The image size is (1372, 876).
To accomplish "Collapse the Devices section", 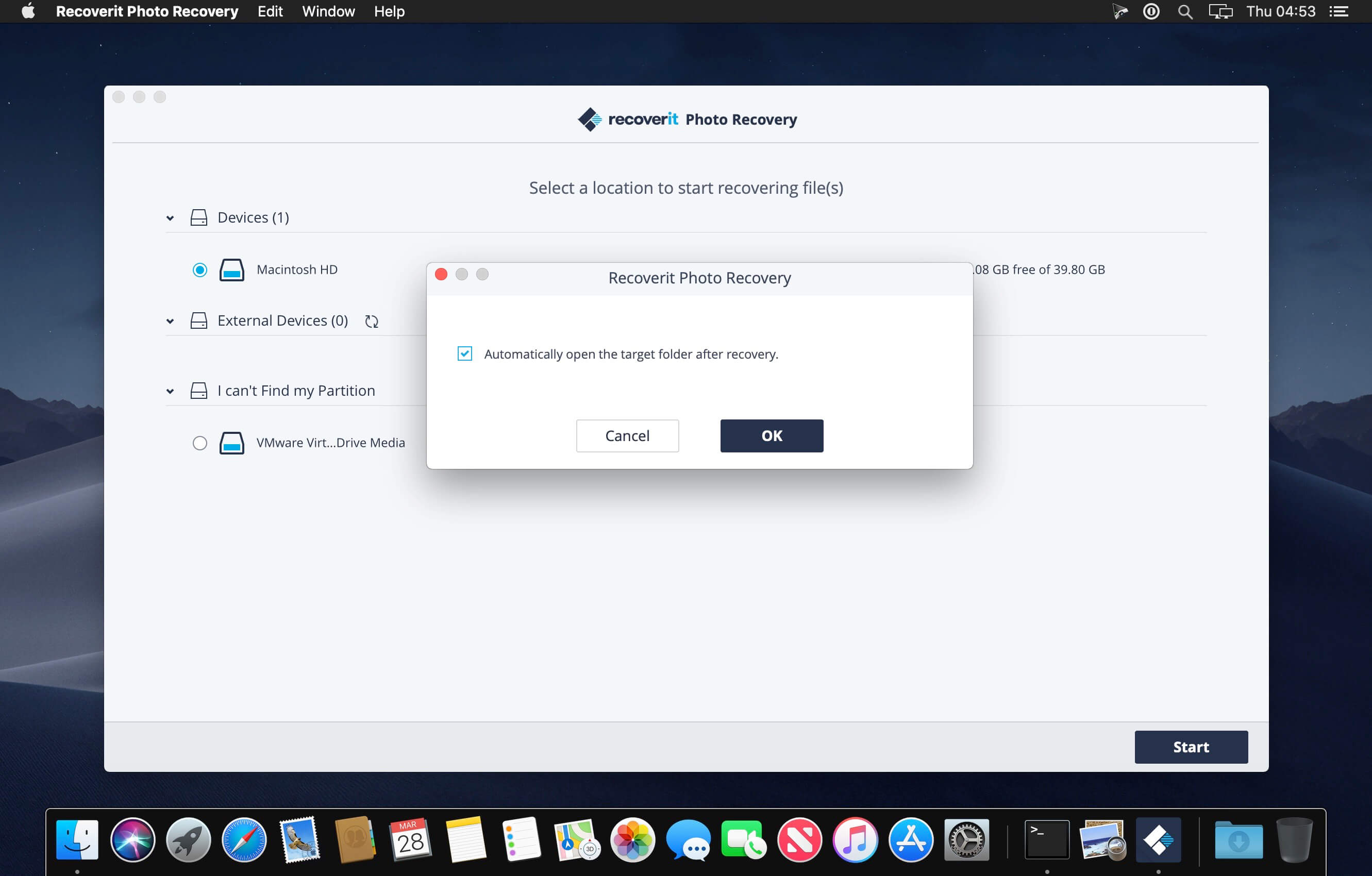I will (x=169, y=217).
